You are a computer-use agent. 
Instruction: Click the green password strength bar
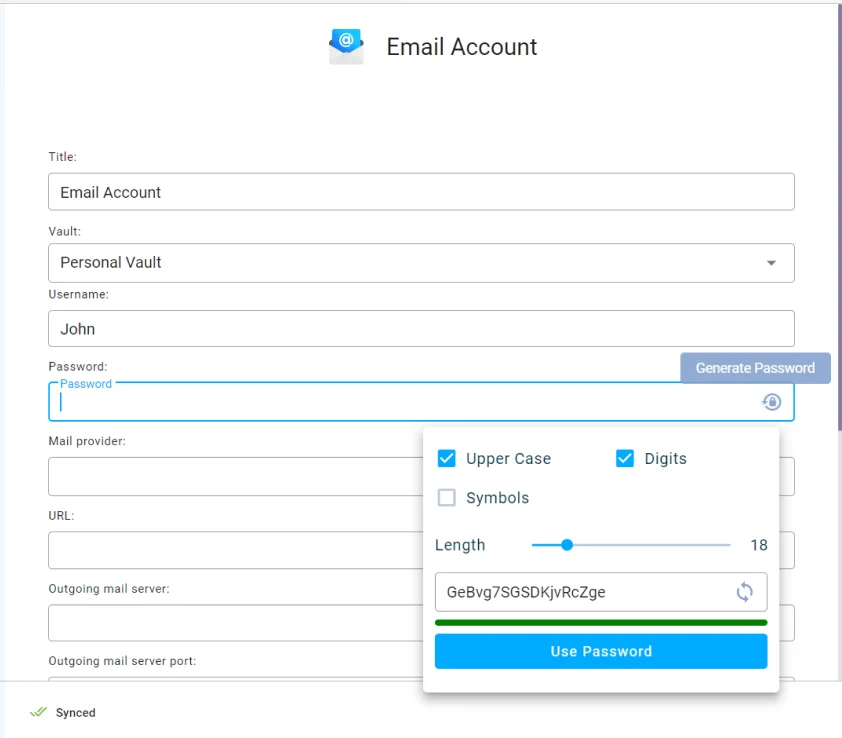tap(601, 622)
